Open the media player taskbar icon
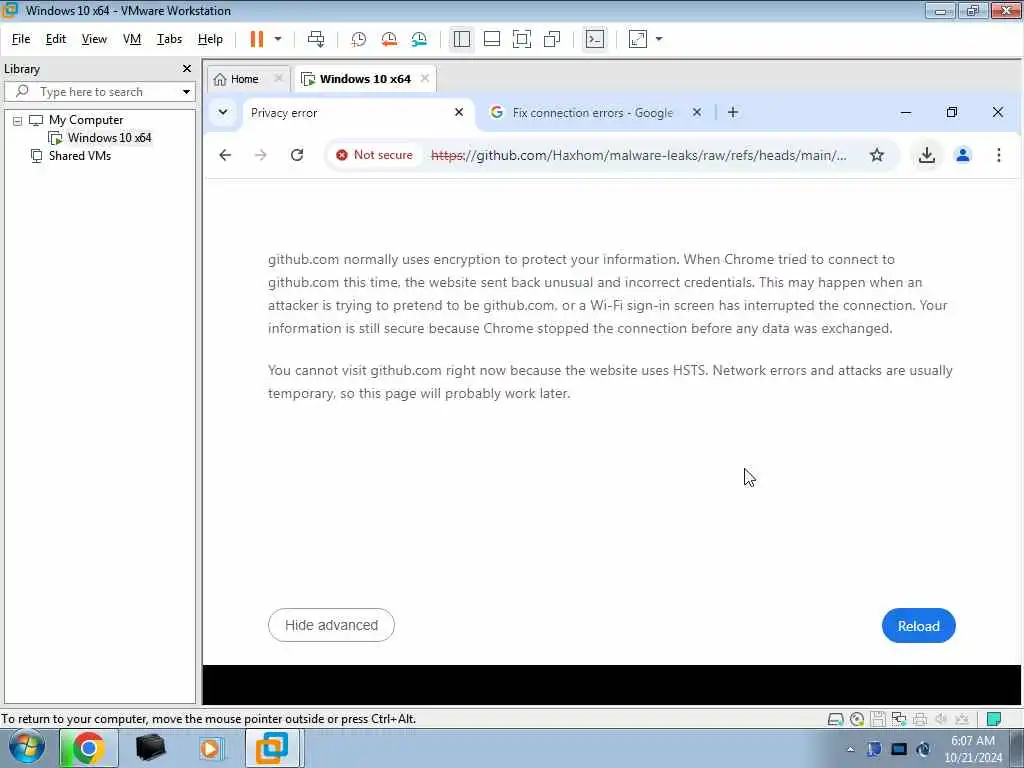Screen dimensions: 1024x768 tap(210, 748)
